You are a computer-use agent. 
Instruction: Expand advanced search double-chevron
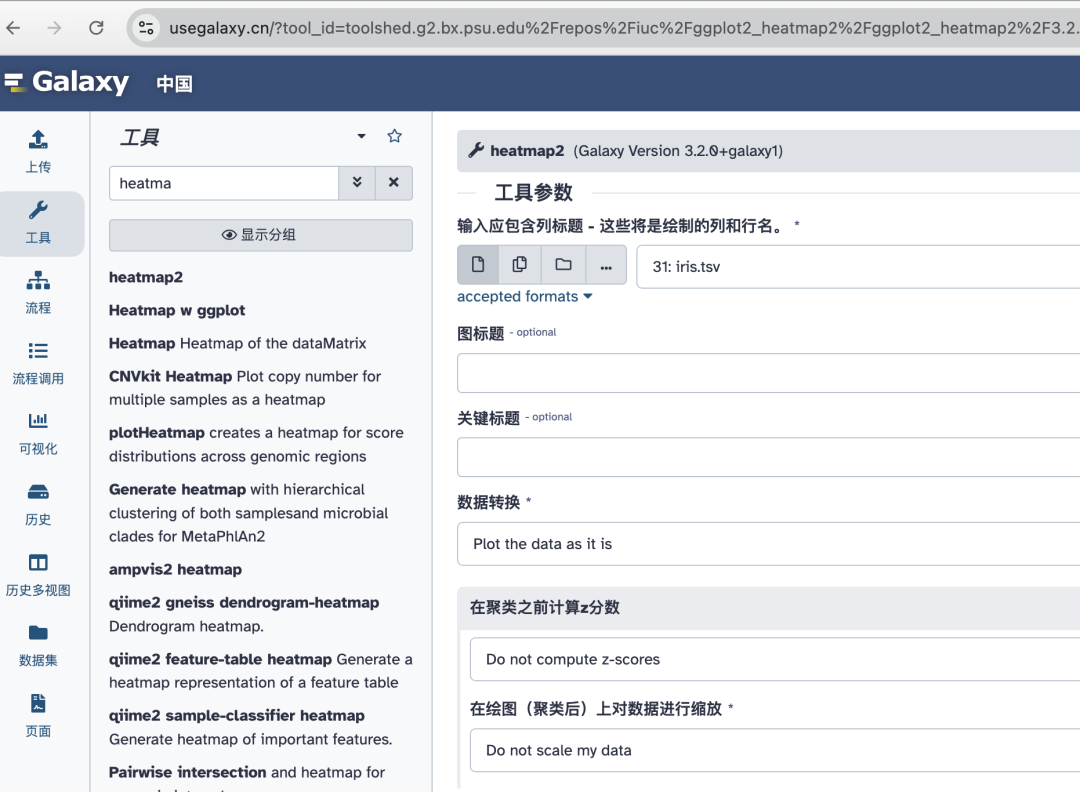tap(357, 183)
